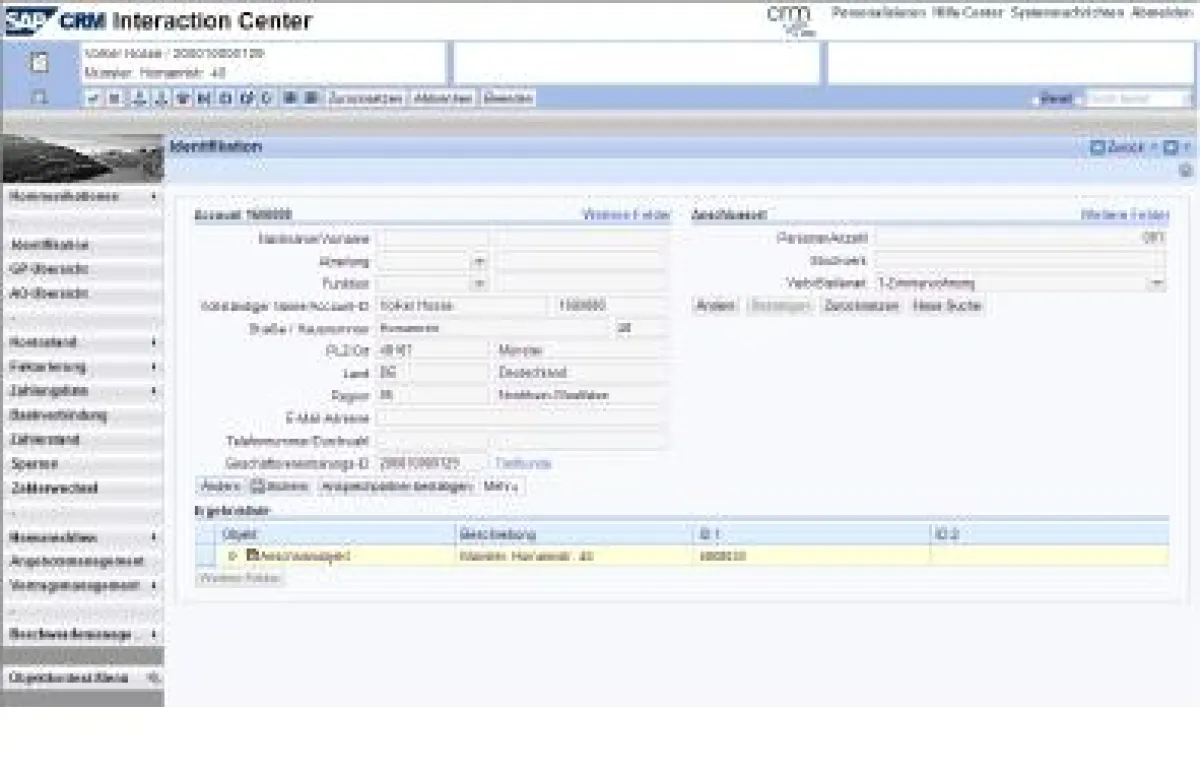Click the SAP logo in the top corner
Viewport: 1200px width, 774px height.
click(x=25, y=15)
